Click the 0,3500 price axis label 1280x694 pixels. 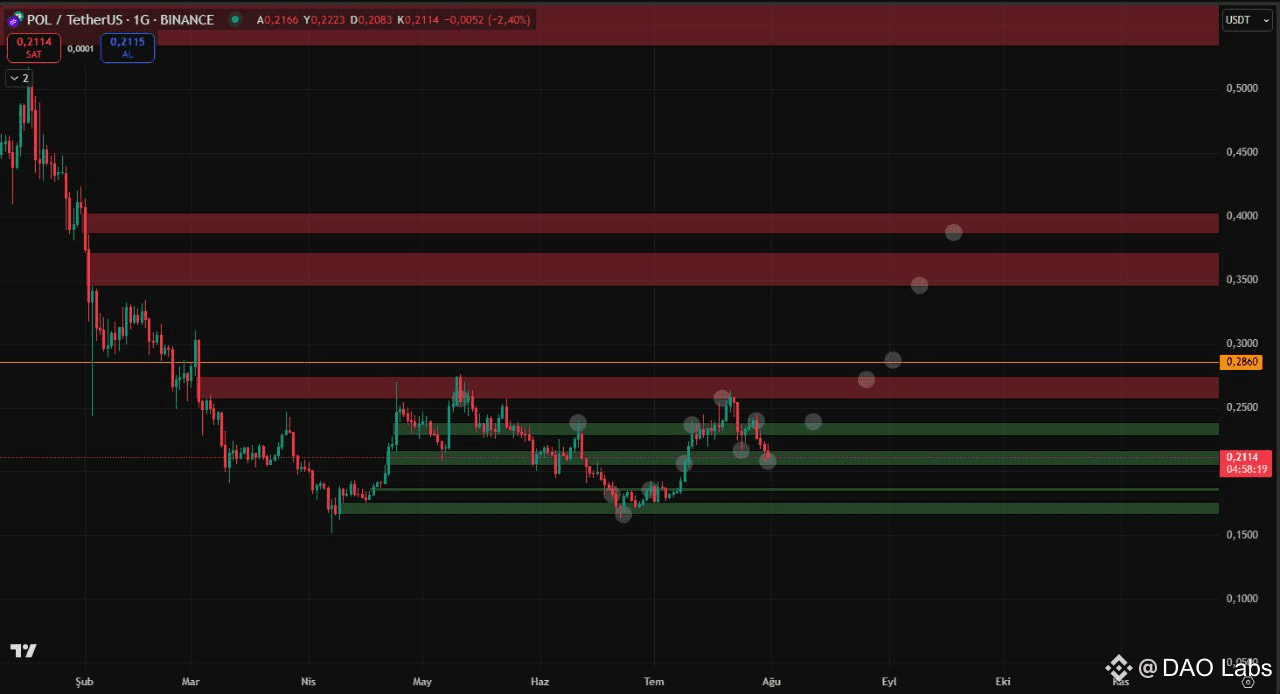point(1242,280)
